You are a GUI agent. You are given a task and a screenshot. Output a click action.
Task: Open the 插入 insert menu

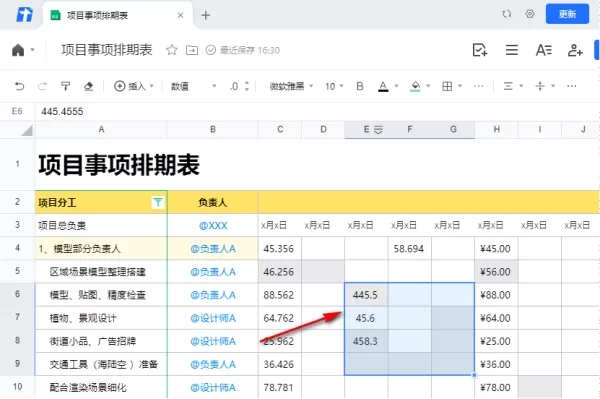tap(134, 86)
